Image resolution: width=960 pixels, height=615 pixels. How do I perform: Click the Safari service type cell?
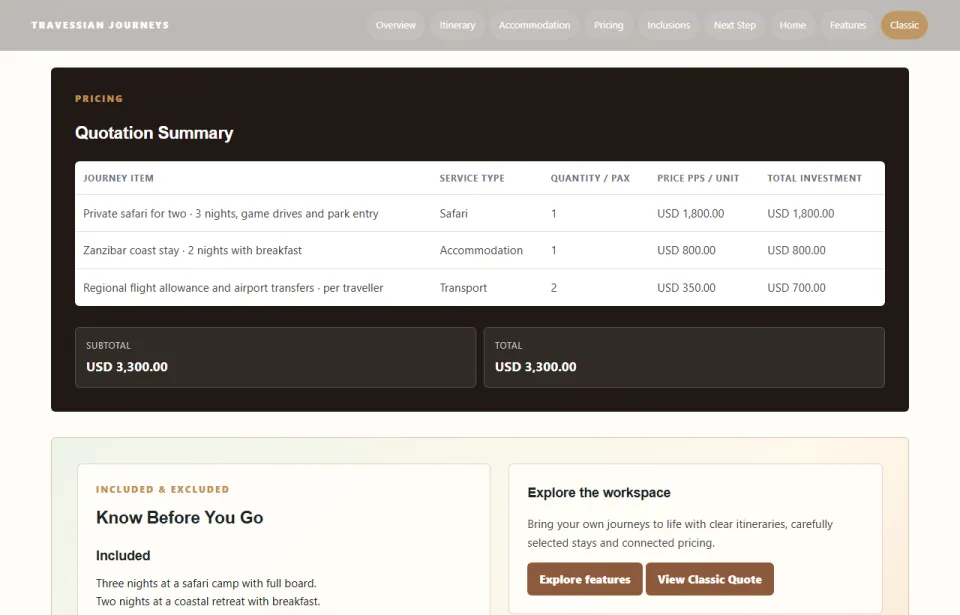click(454, 214)
